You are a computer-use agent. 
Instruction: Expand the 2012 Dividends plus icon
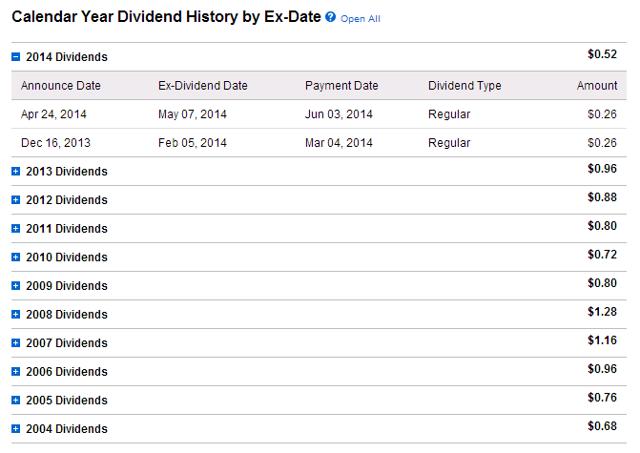(16, 200)
